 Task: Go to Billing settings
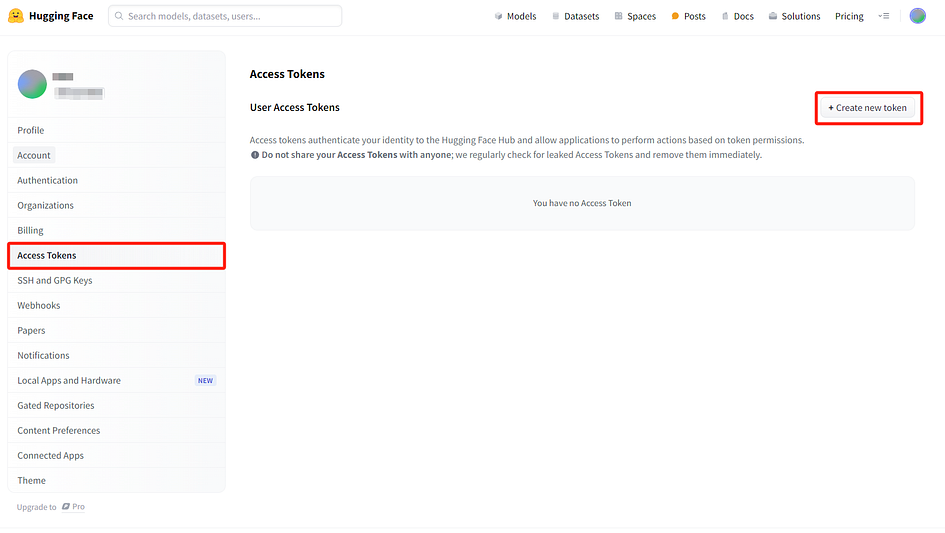click(x=116, y=230)
